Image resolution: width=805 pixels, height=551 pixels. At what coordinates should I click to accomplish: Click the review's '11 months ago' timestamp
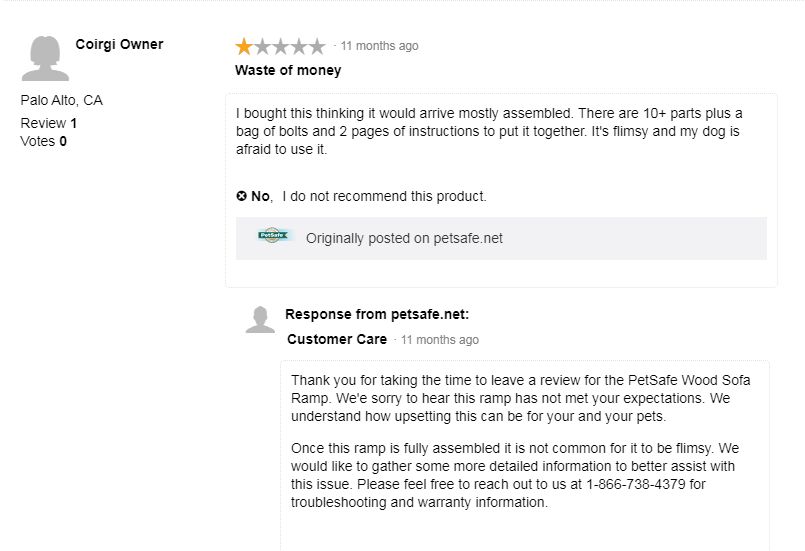click(x=379, y=46)
